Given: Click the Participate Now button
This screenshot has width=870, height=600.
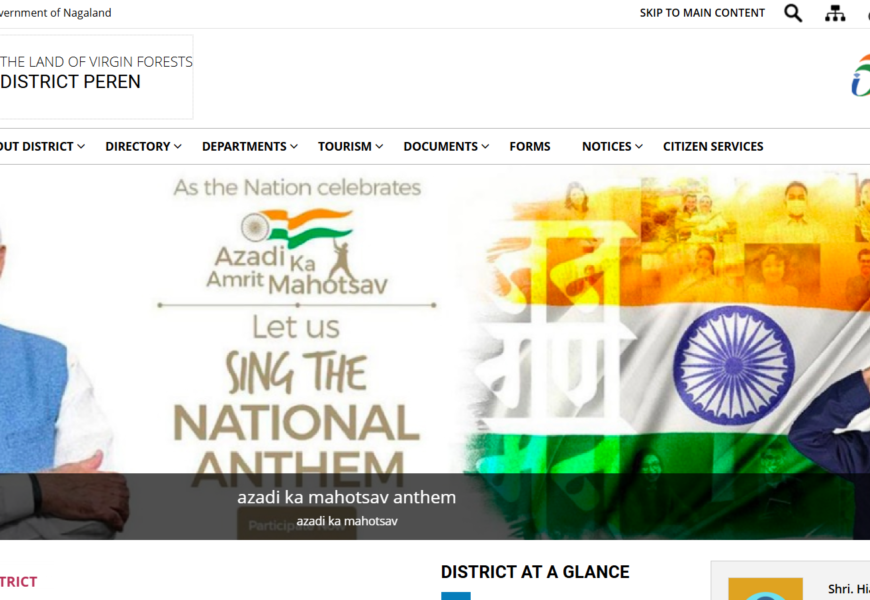Looking at the screenshot, I should pos(297,525).
